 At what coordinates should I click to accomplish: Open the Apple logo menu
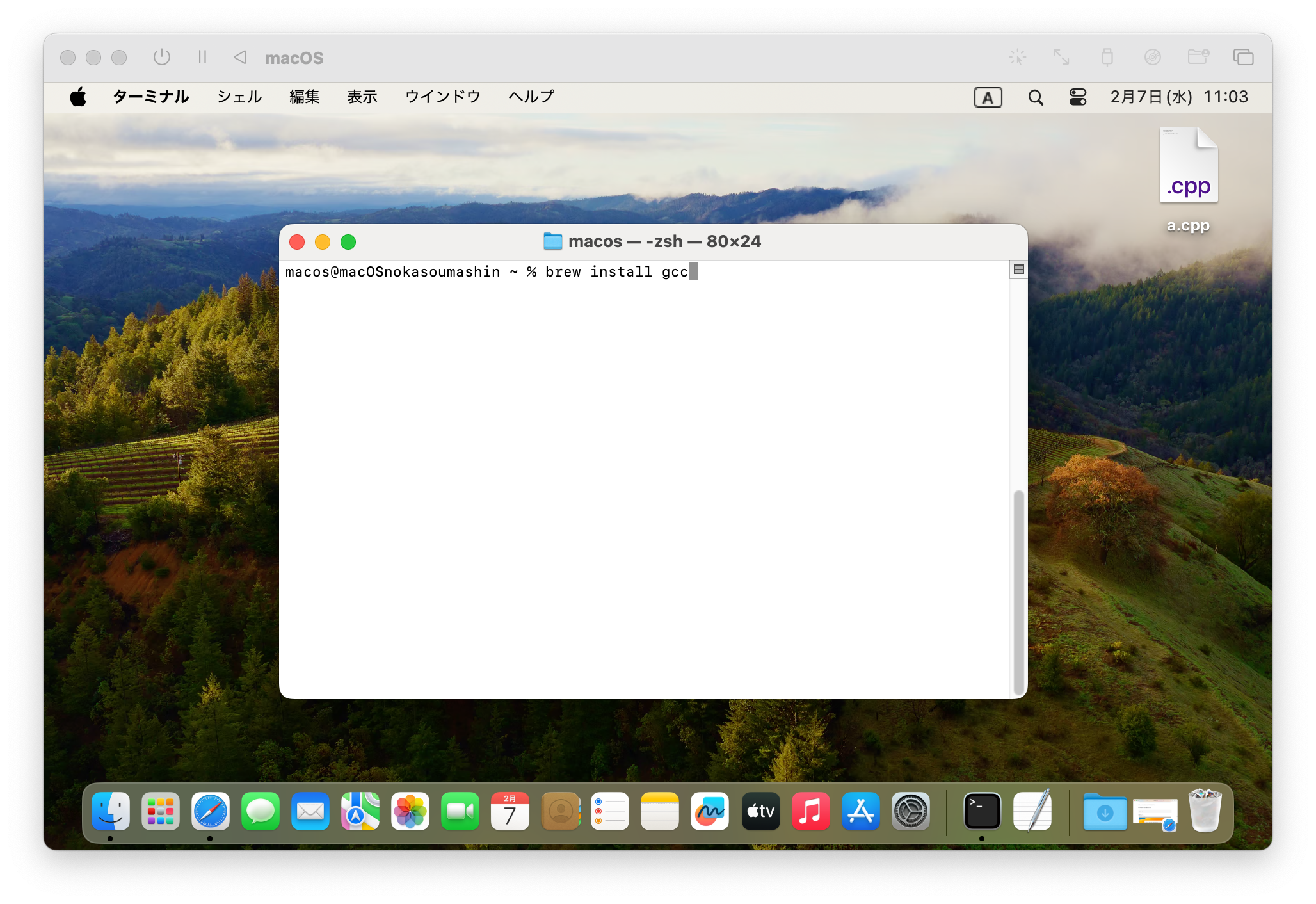click(x=78, y=97)
